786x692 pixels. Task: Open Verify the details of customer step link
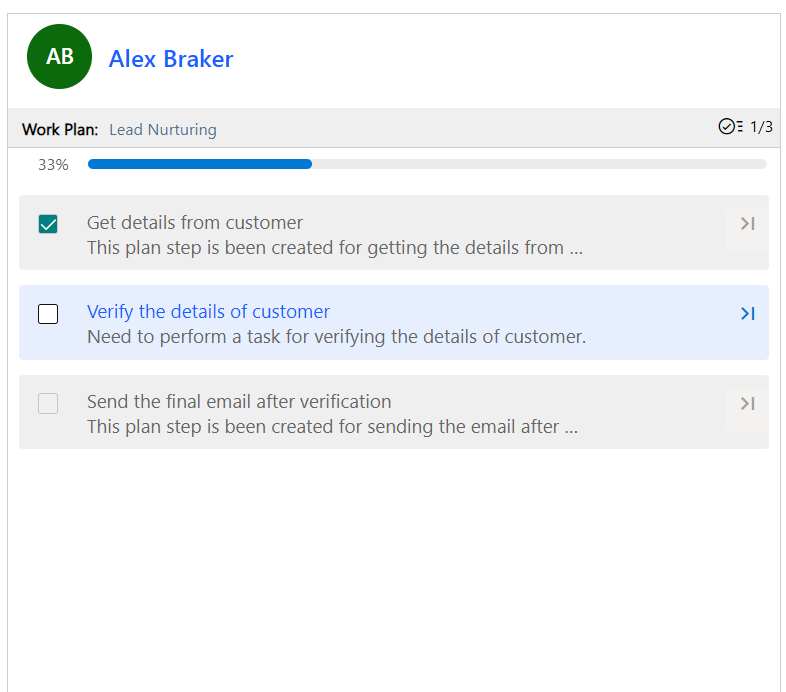208,312
